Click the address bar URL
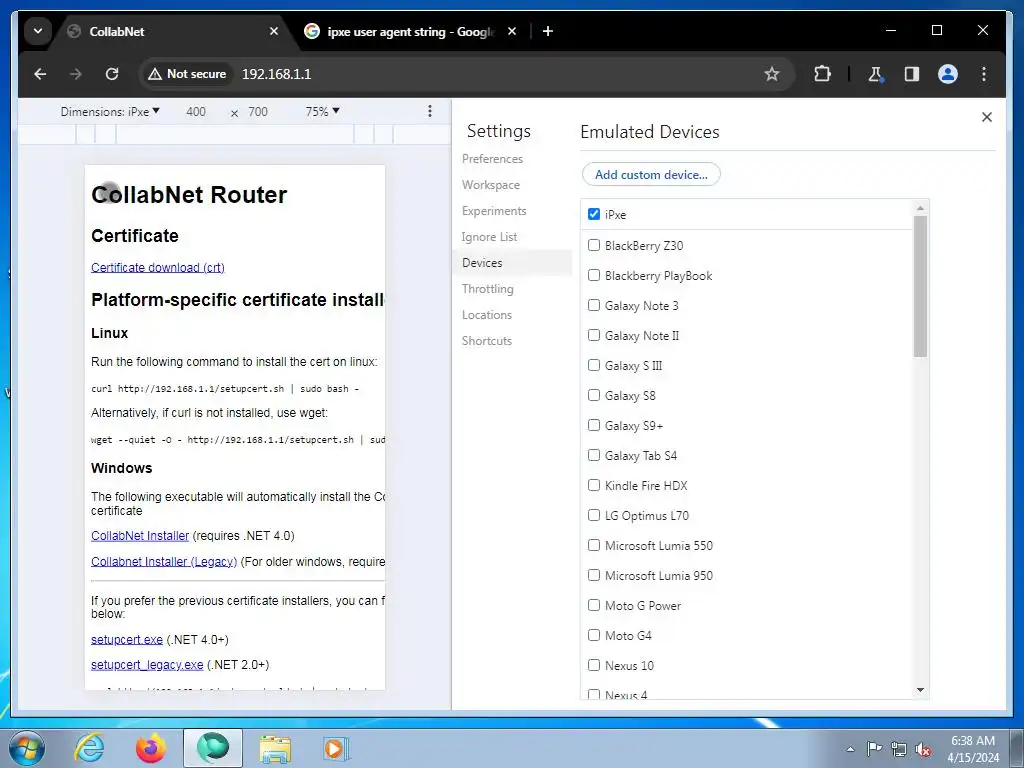 [x=277, y=74]
